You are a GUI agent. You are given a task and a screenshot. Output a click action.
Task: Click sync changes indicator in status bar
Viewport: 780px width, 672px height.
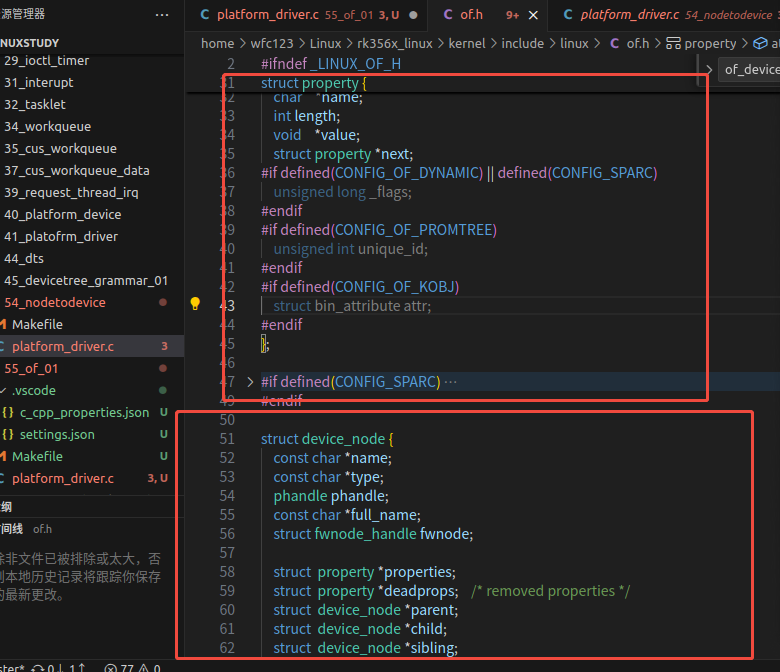click(x=58, y=667)
